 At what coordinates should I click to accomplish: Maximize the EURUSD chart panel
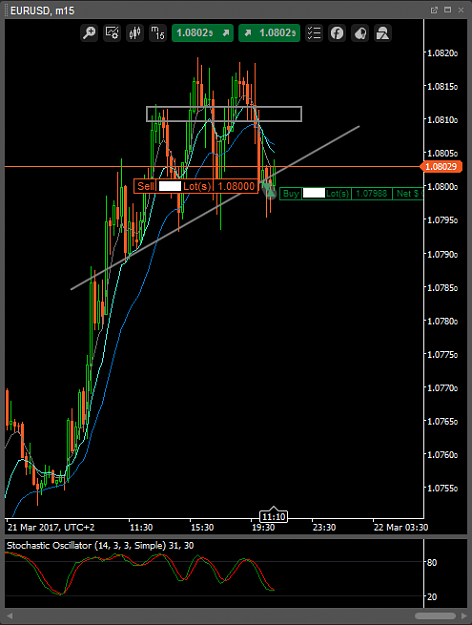tap(448, 10)
